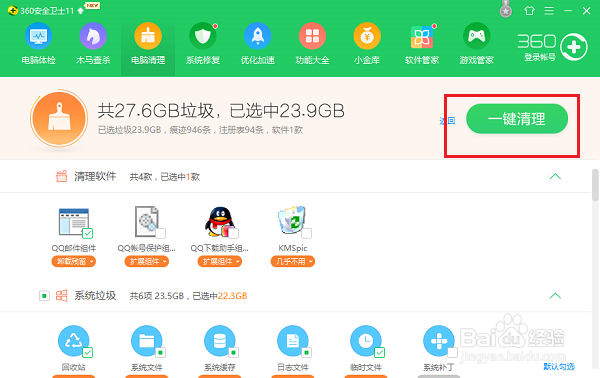
Task: Click the vertical scrollbar thumb
Action: [x=595, y=185]
